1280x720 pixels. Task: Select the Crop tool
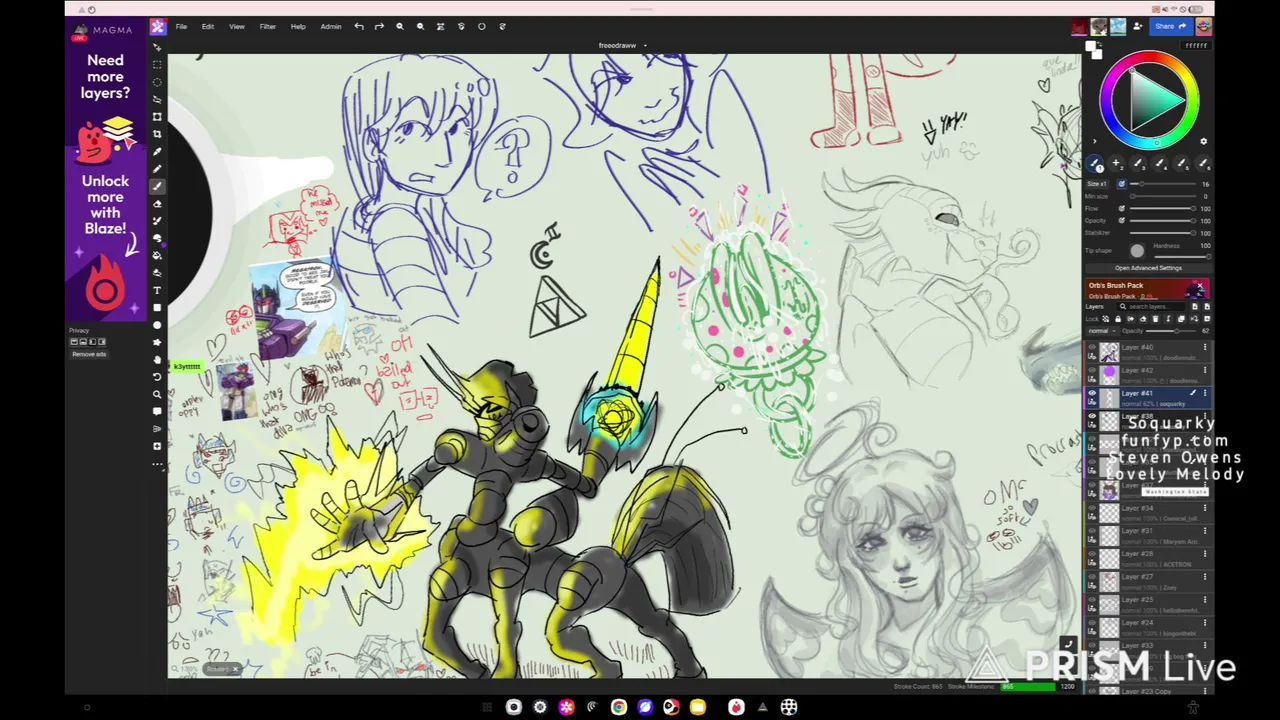tap(157, 134)
